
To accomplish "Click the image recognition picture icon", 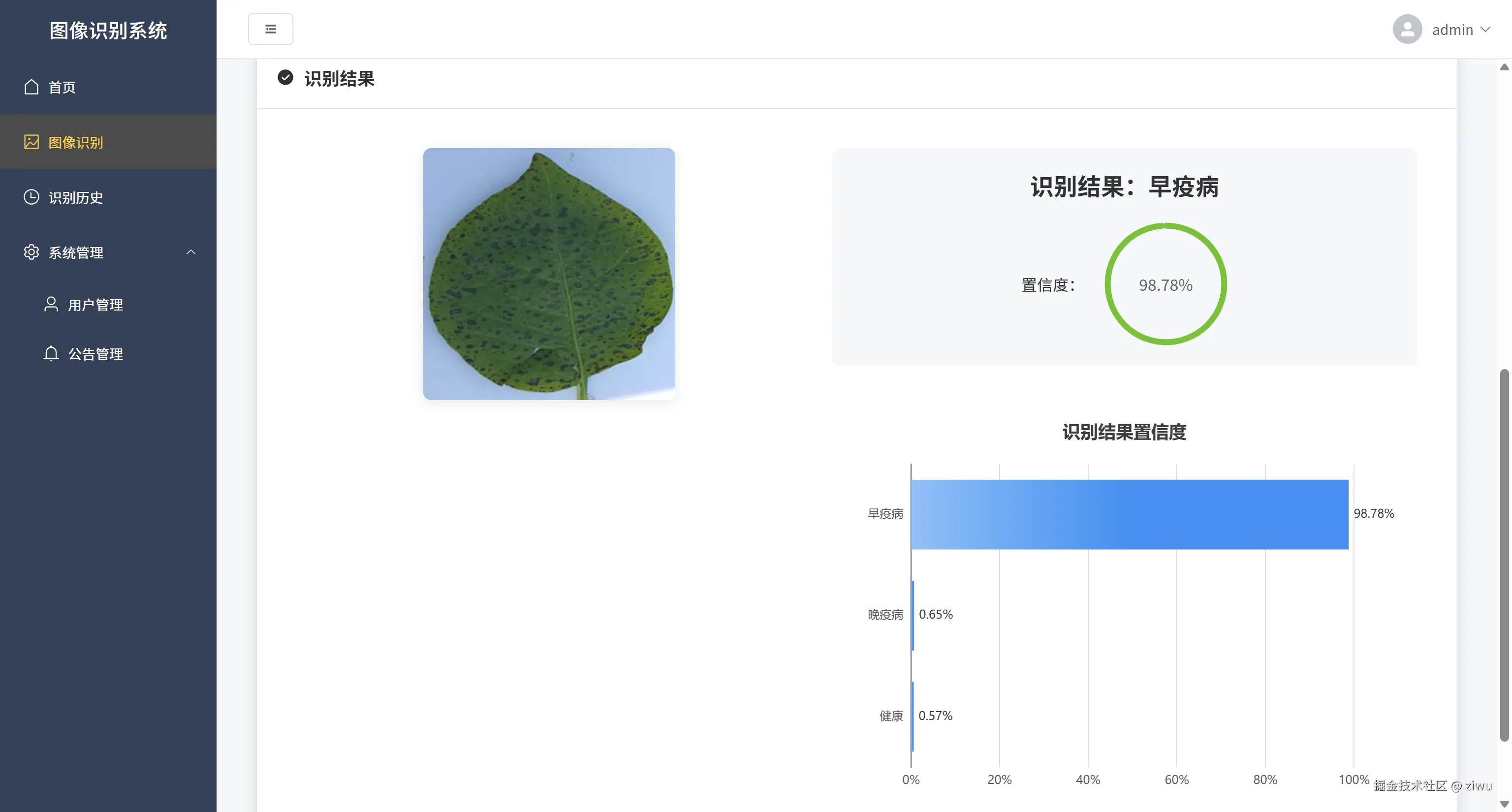I will point(31,142).
